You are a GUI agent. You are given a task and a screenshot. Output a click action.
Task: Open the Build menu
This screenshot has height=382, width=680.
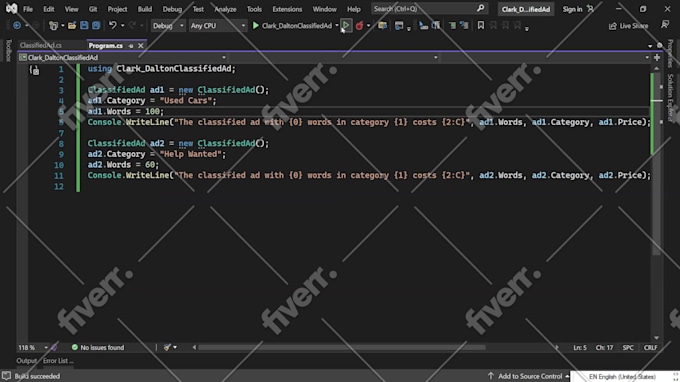point(145,9)
